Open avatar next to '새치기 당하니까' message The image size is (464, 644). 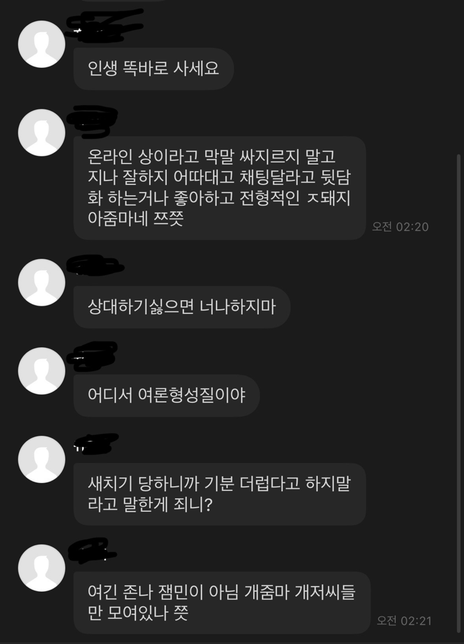point(41,460)
